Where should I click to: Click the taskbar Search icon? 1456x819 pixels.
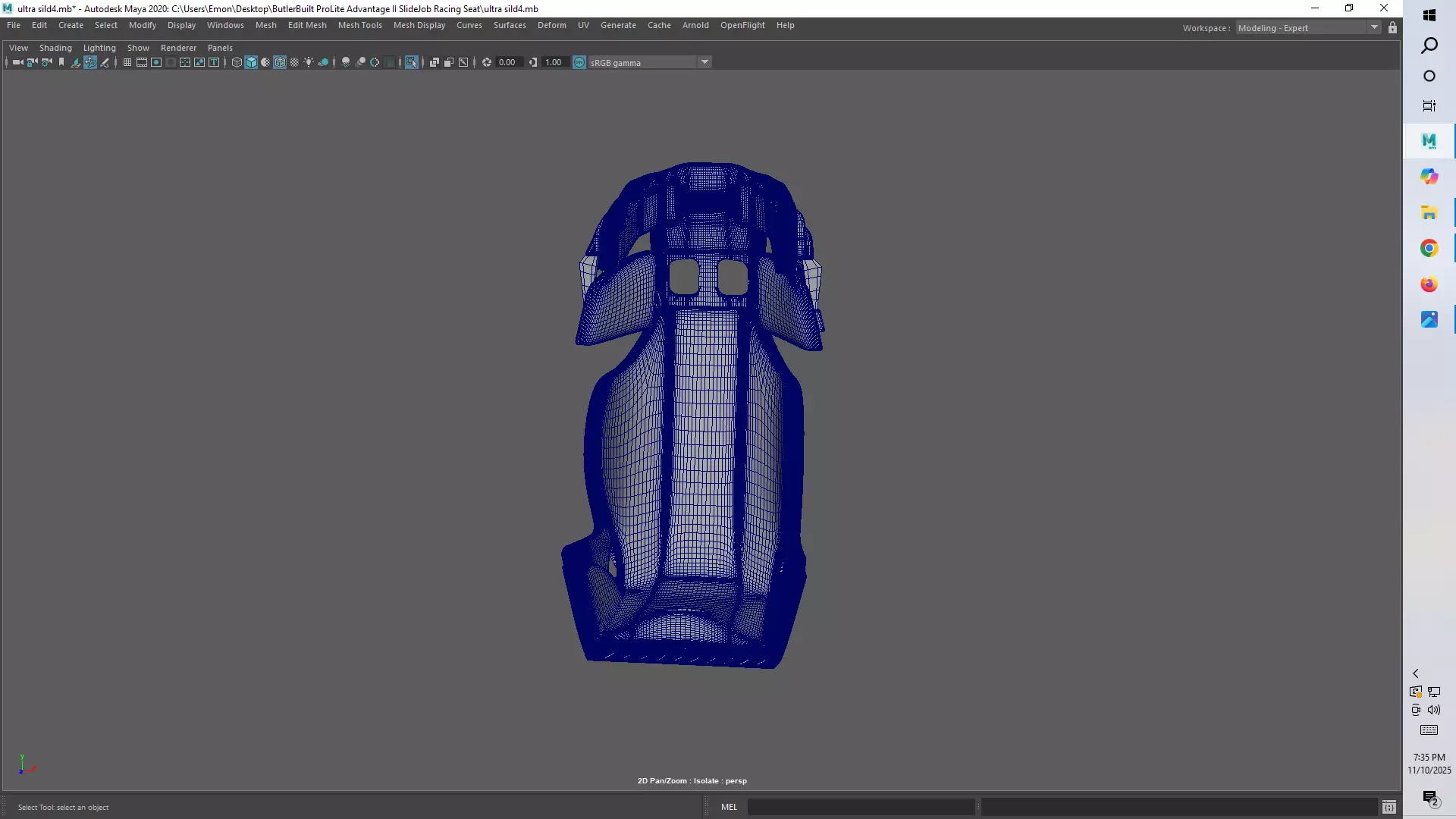pyautogui.click(x=1429, y=45)
